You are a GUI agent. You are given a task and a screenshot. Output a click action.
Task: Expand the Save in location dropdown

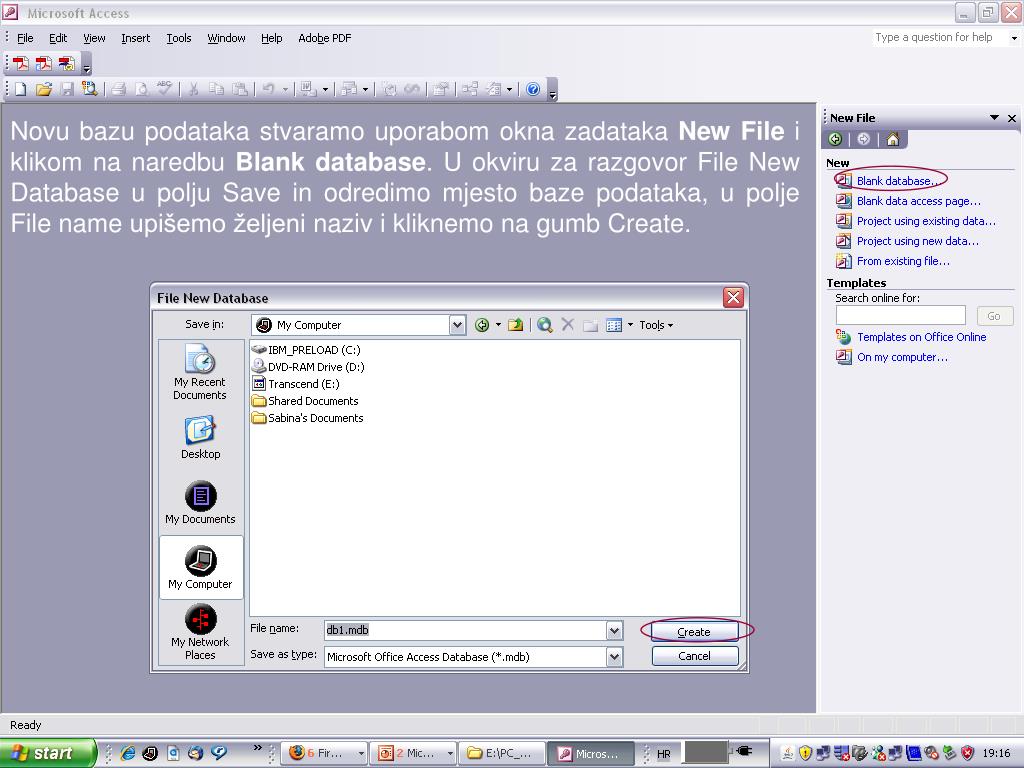[x=457, y=325]
